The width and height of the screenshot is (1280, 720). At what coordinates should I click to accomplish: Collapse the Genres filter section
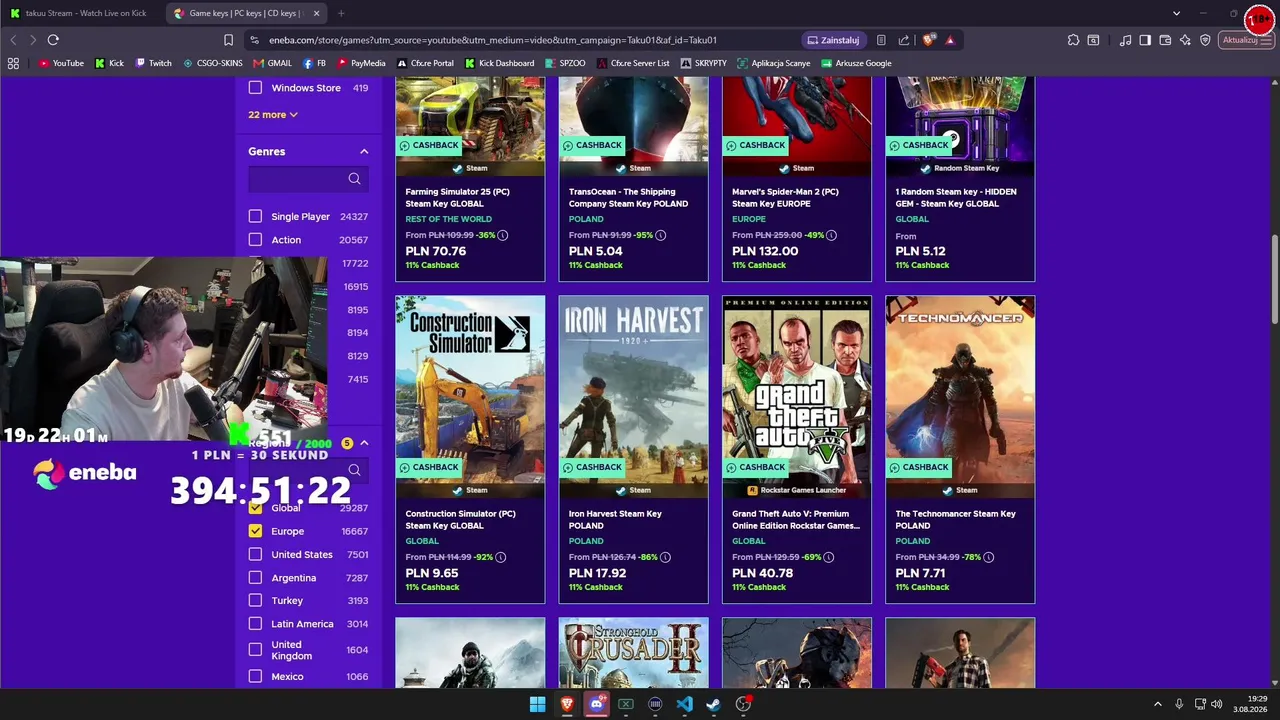pos(364,151)
